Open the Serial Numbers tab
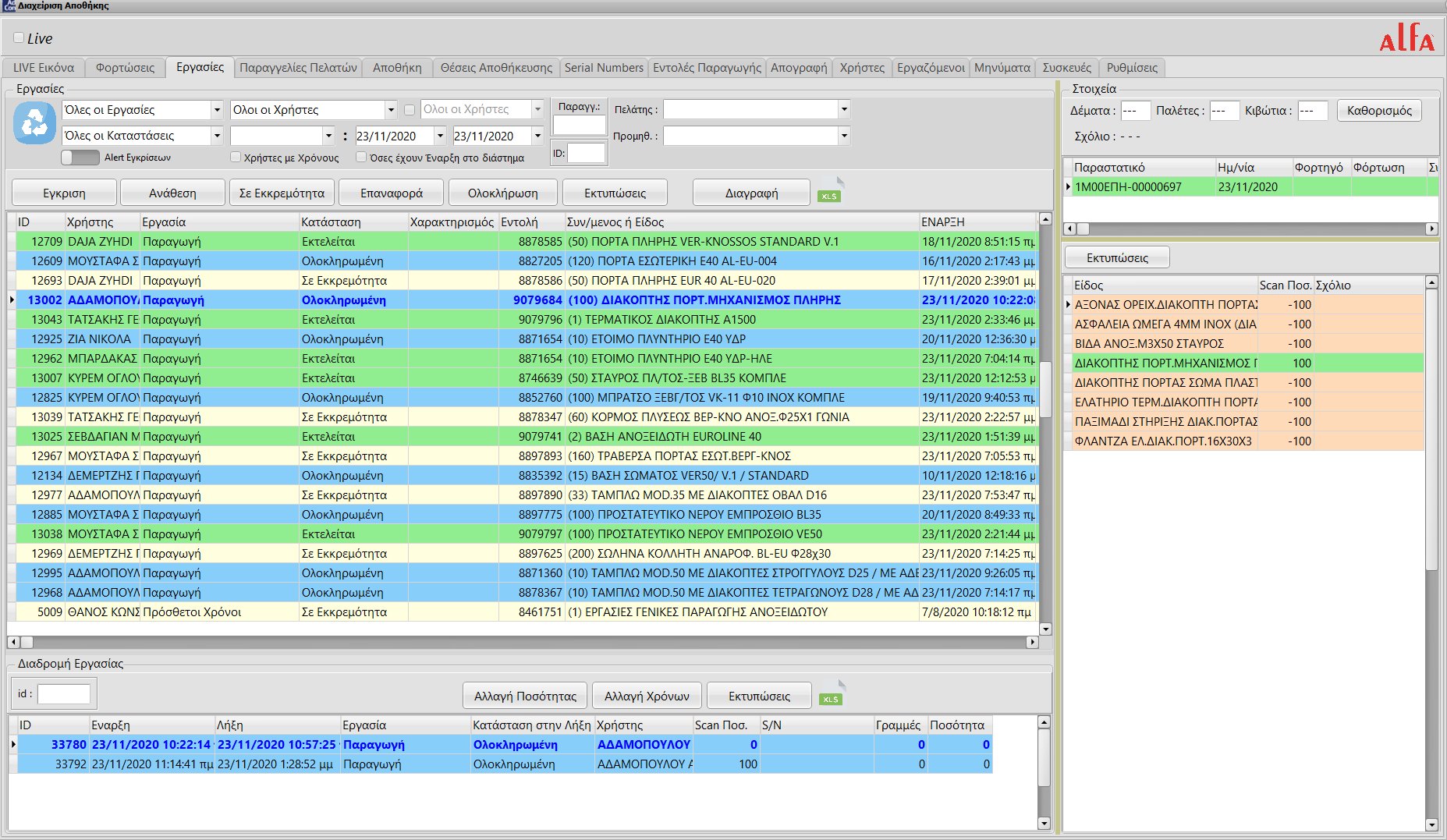The width and height of the screenshot is (1447, 840). (604, 68)
